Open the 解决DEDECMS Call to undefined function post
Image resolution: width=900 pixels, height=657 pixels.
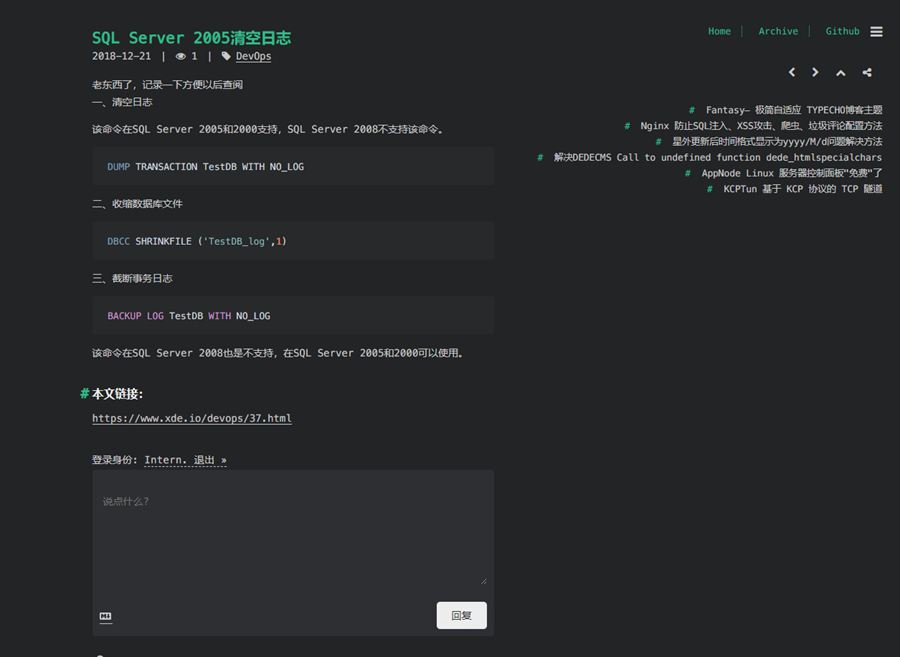point(717,157)
